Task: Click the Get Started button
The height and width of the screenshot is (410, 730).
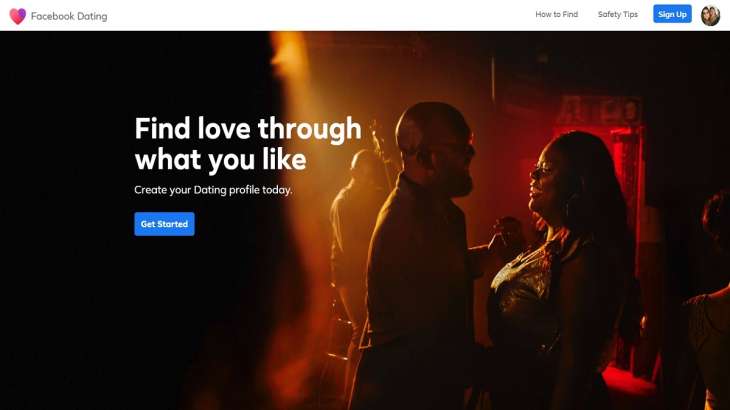Action: click(x=164, y=224)
